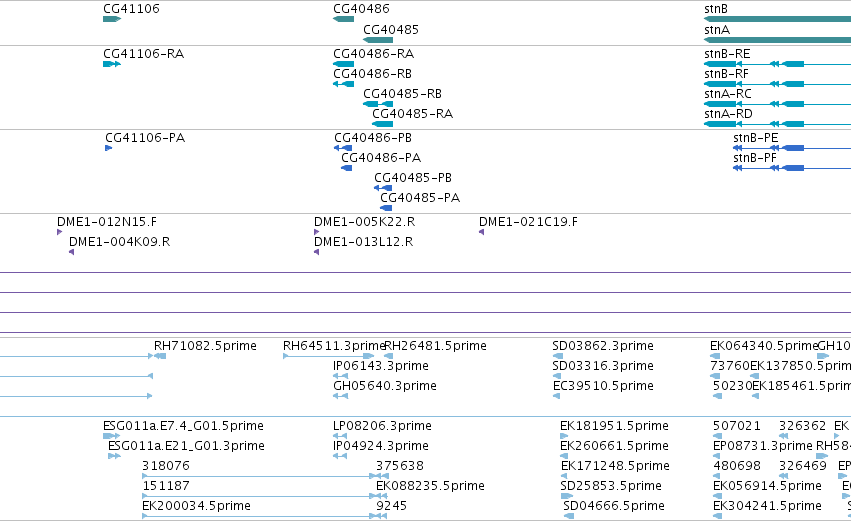Click the IP04924.3prime label

(381, 446)
